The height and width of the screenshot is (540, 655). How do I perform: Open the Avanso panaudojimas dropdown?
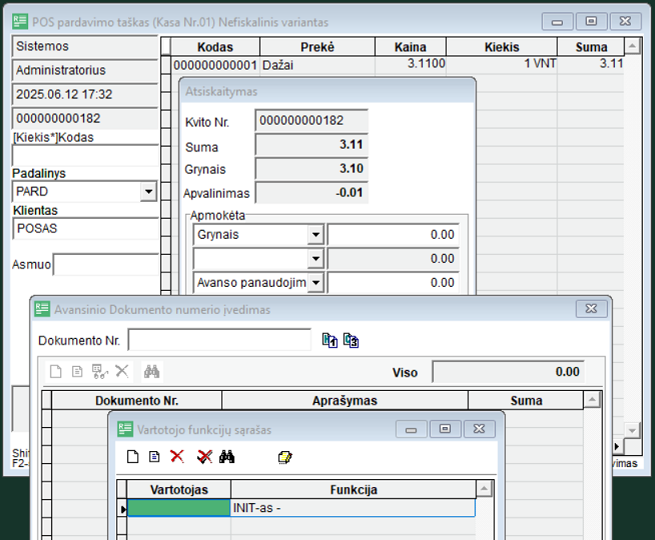point(316,283)
